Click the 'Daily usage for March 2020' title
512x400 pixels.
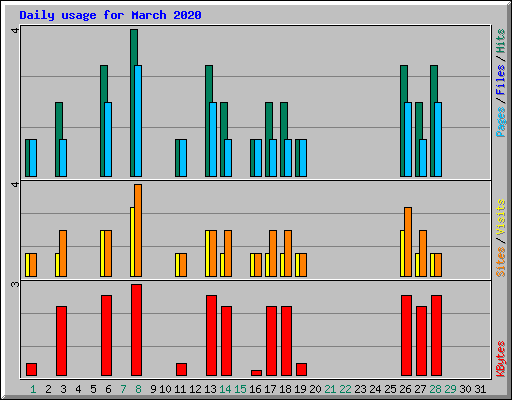(x=110, y=15)
